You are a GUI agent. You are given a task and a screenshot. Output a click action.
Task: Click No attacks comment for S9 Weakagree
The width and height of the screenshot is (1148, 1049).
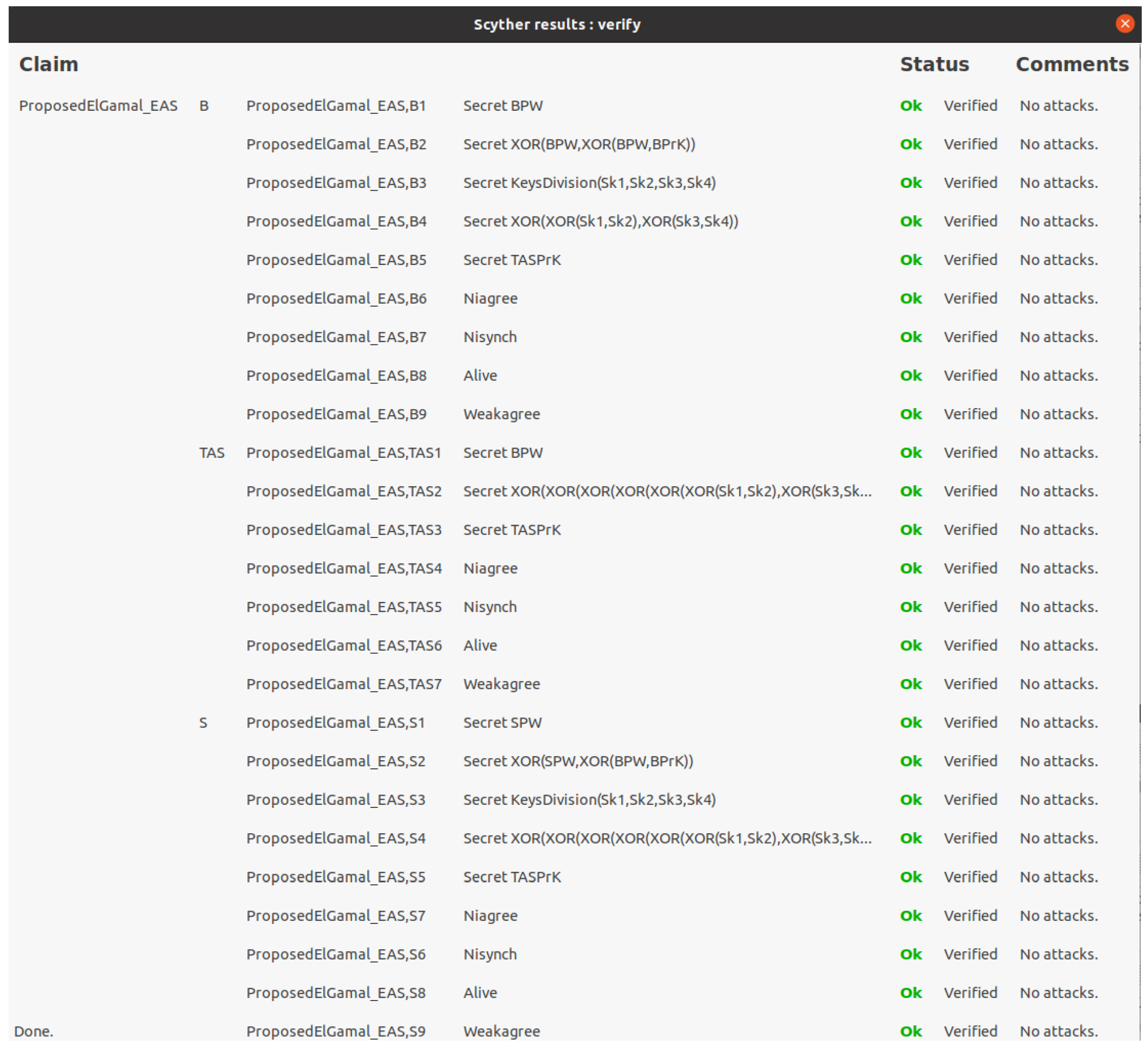tap(1059, 1031)
